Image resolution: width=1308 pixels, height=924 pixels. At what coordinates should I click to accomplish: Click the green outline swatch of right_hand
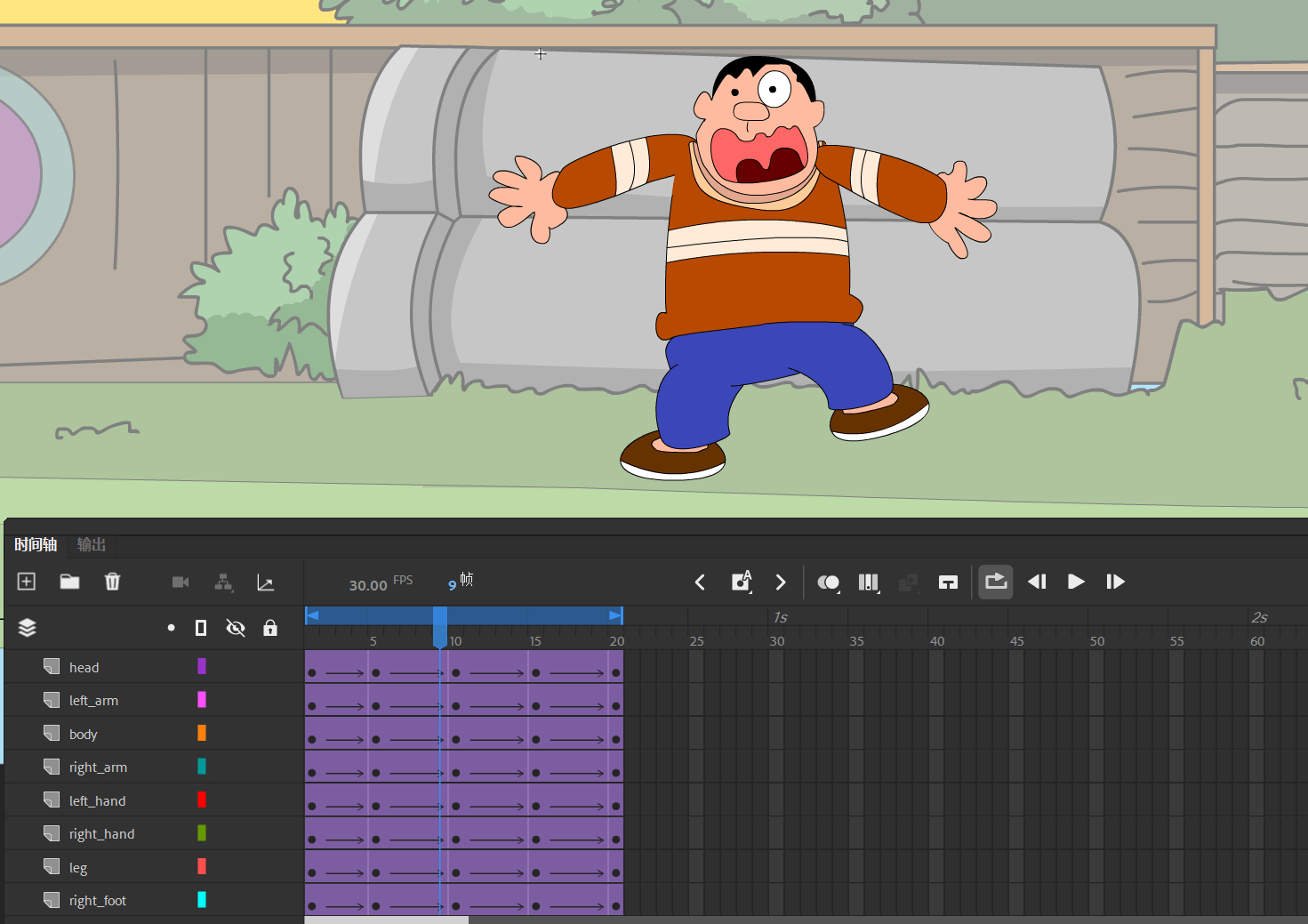coord(202,833)
